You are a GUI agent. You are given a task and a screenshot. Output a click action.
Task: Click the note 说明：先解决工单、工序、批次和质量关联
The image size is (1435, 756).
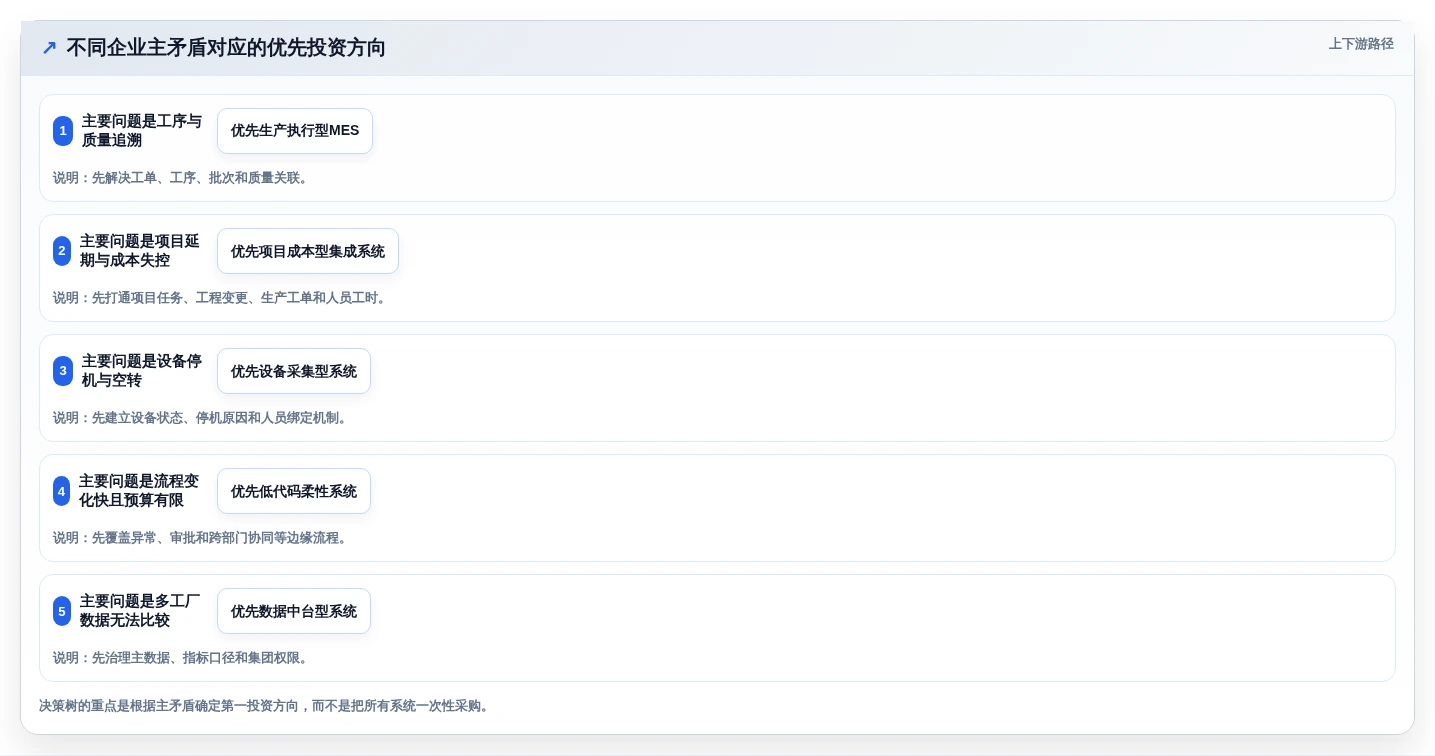click(183, 178)
